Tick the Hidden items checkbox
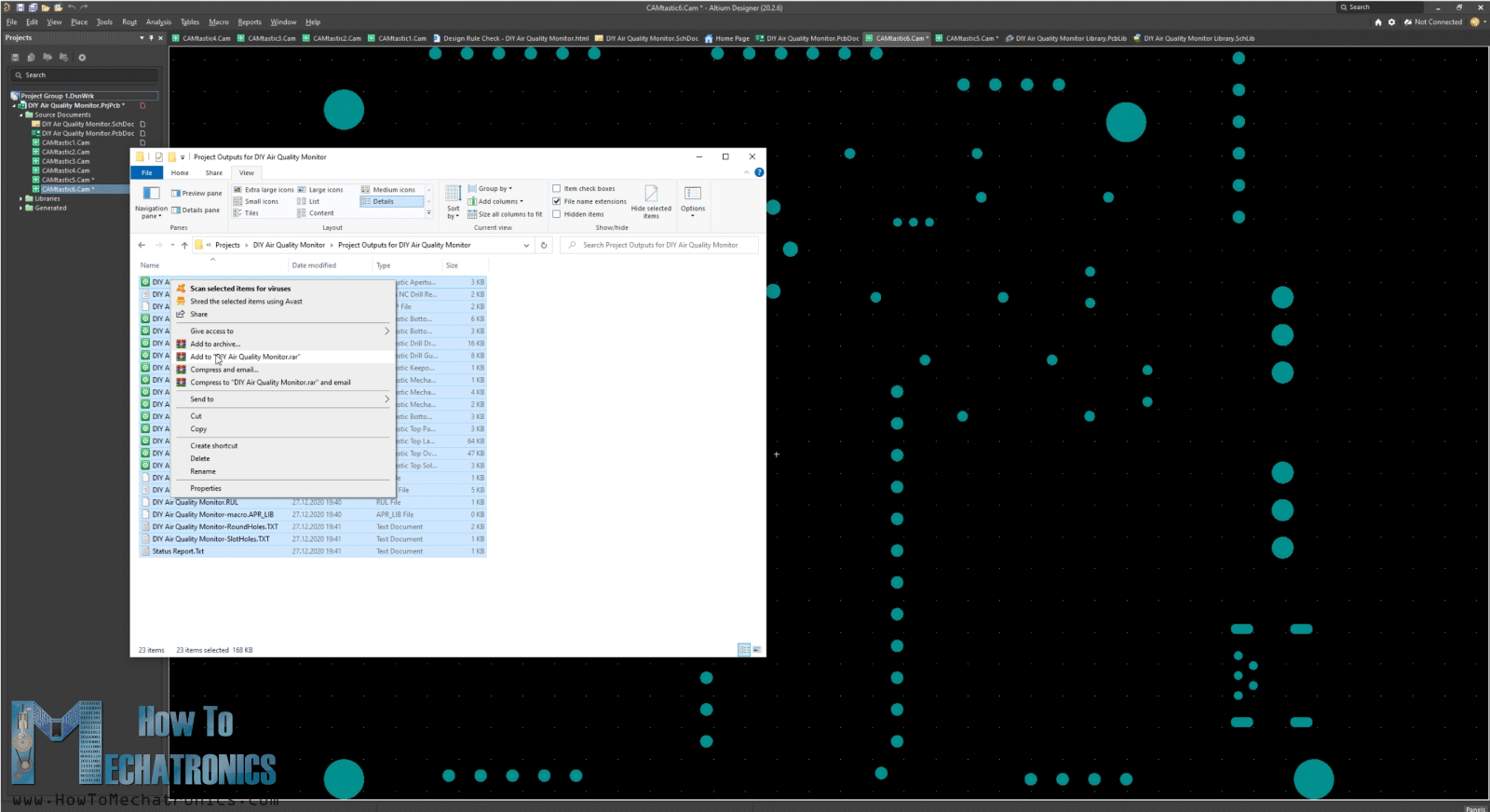This screenshot has width=1490, height=812. [x=557, y=214]
